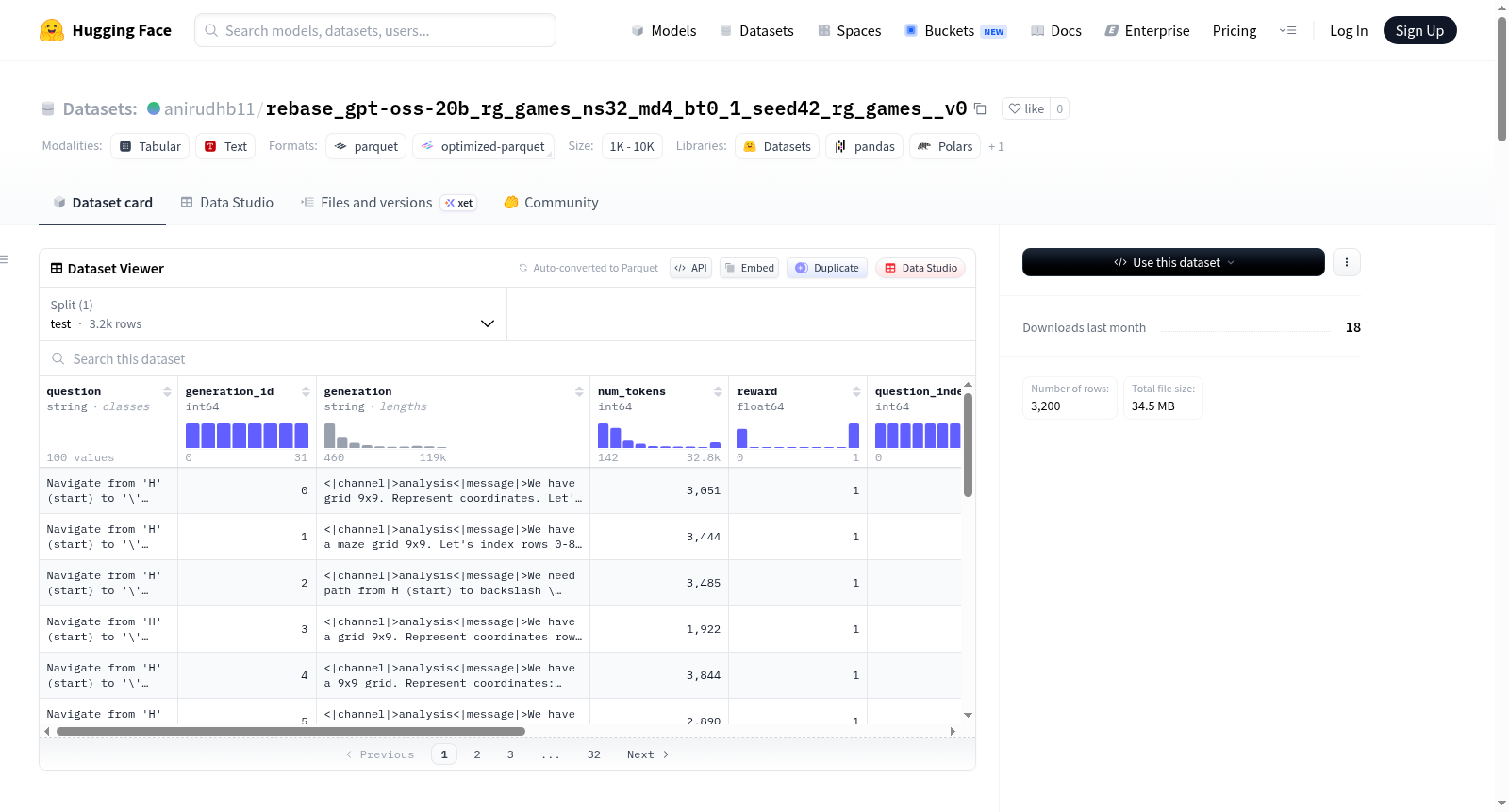
Task: Open generation cell starting 'We need path from H'
Action: [x=453, y=583]
